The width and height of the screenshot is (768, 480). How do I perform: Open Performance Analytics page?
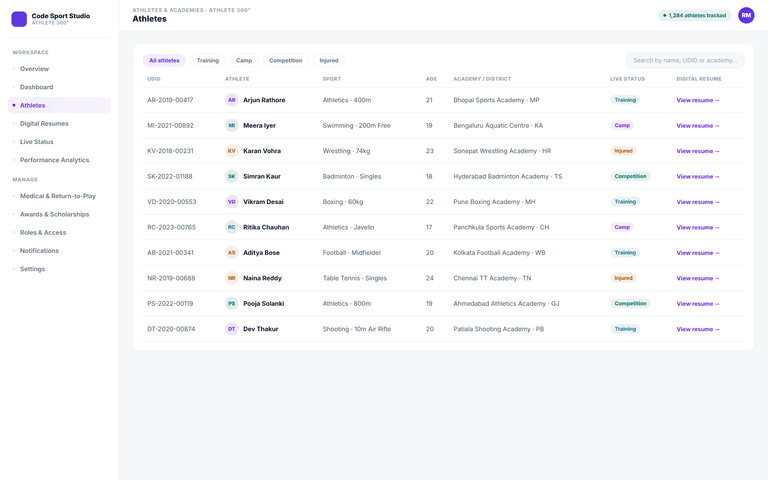(59, 160)
